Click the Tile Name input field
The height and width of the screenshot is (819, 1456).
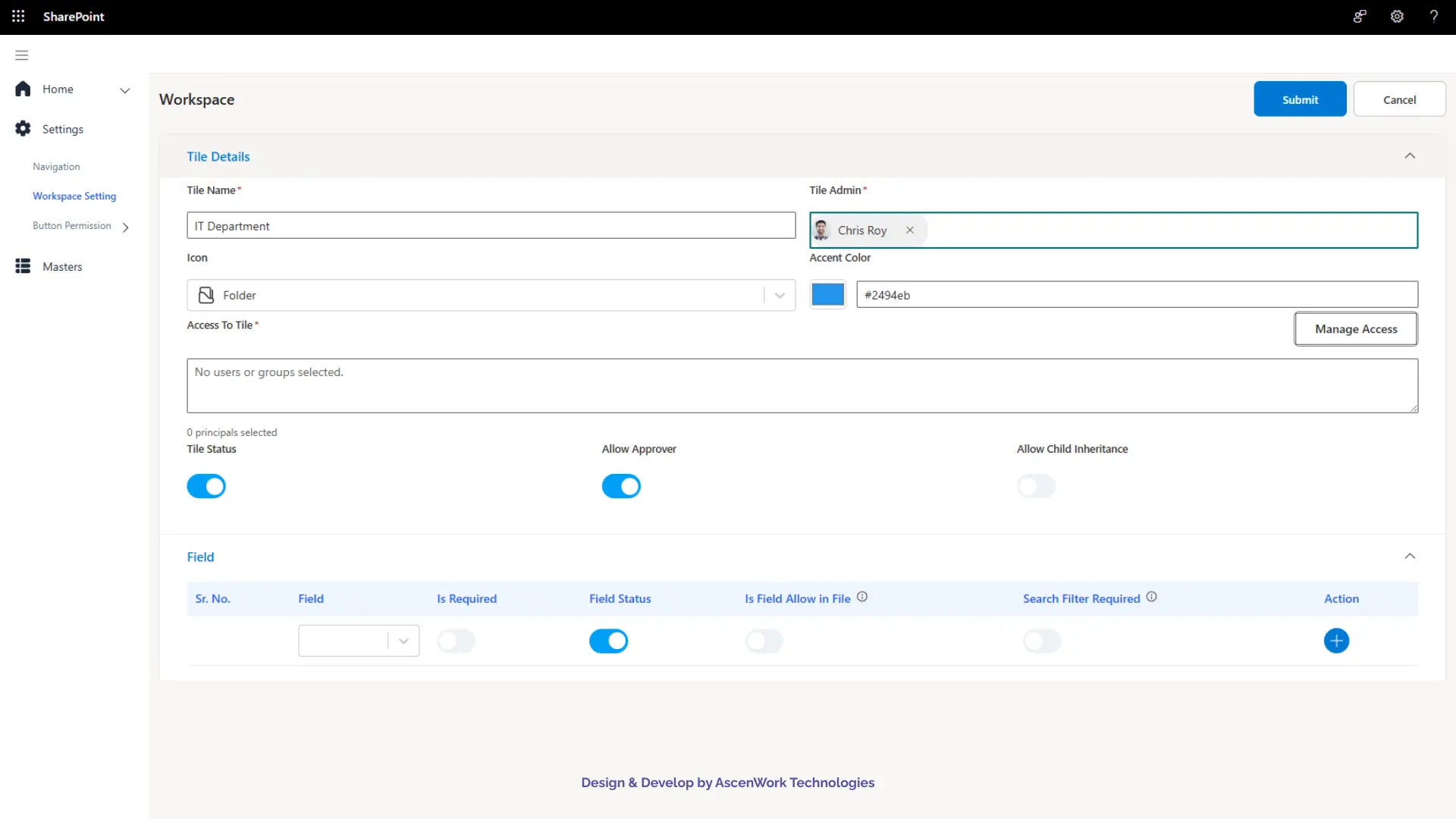pos(491,225)
